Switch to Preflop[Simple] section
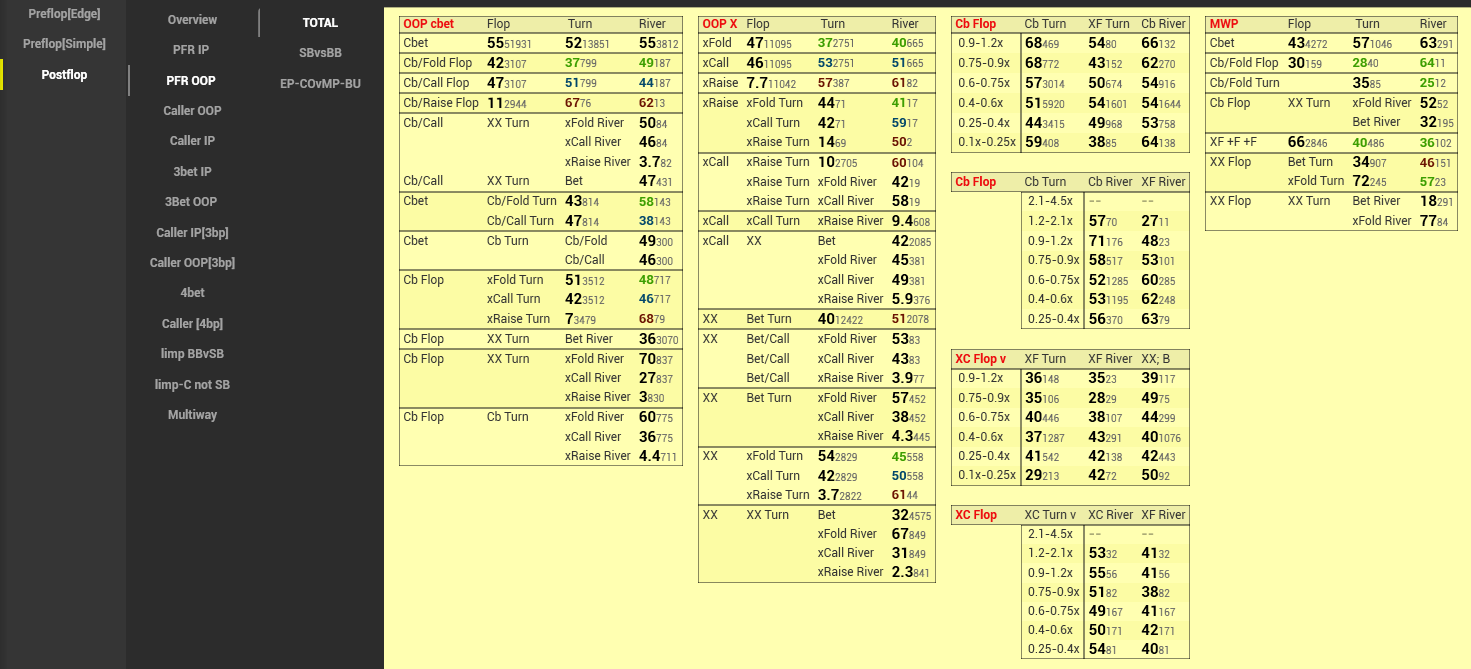Image resolution: width=1471 pixels, height=669 pixels. [64, 44]
